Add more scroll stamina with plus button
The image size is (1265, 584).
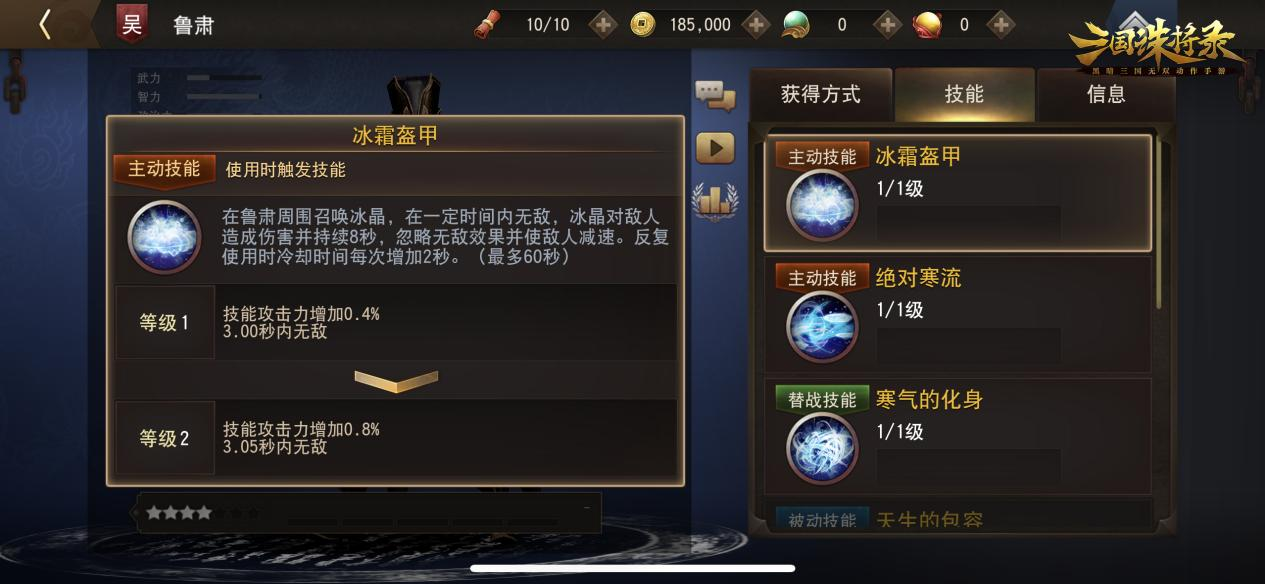[602, 24]
